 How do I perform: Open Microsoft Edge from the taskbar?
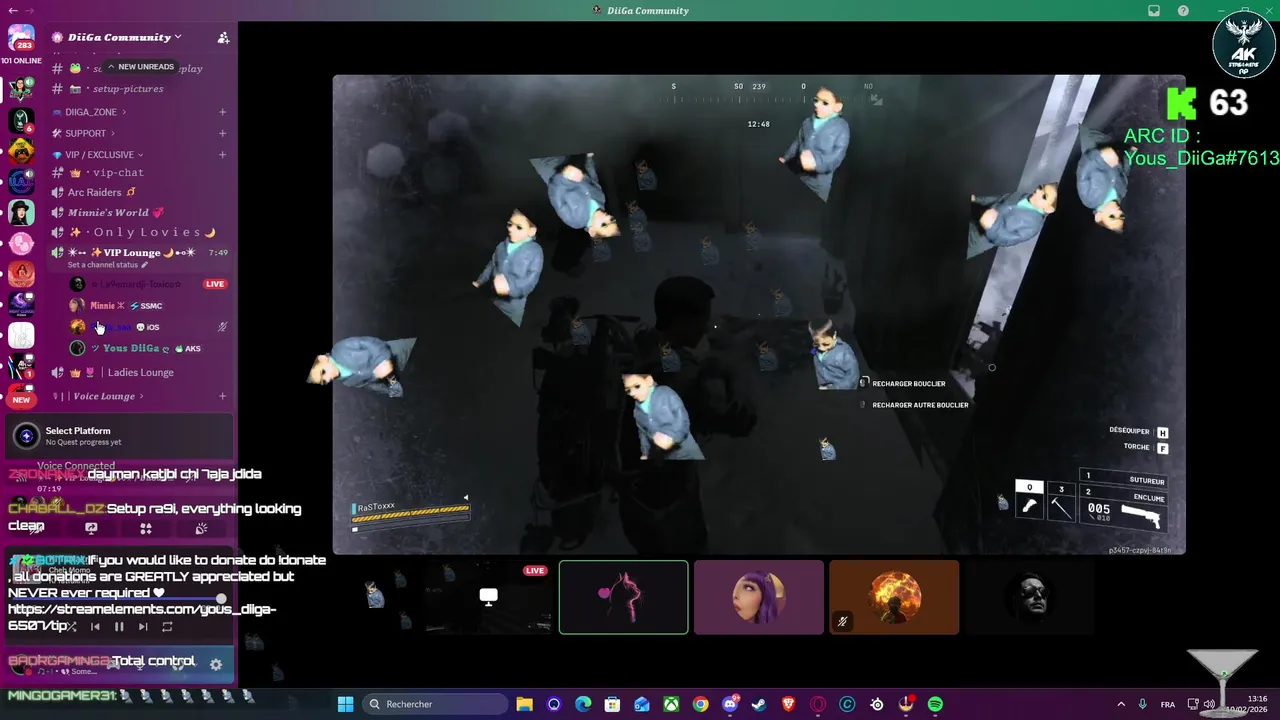pos(583,704)
